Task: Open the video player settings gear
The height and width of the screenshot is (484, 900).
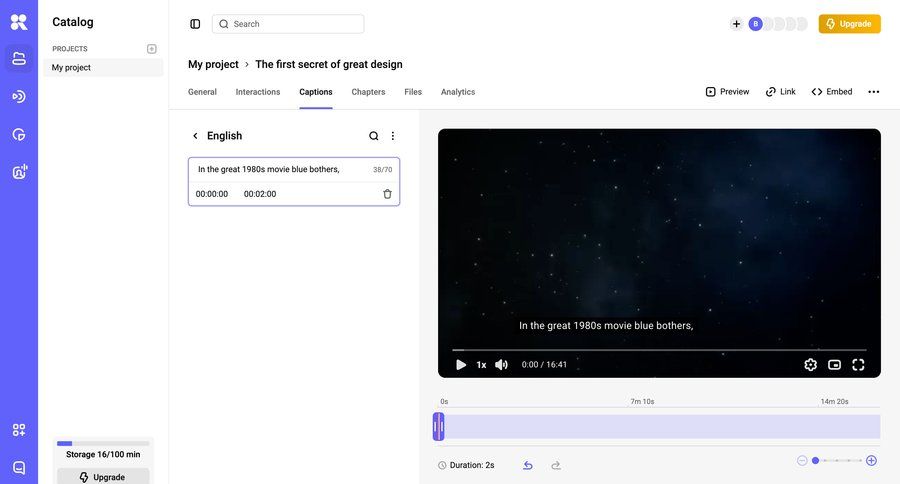Action: pyautogui.click(x=810, y=365)
